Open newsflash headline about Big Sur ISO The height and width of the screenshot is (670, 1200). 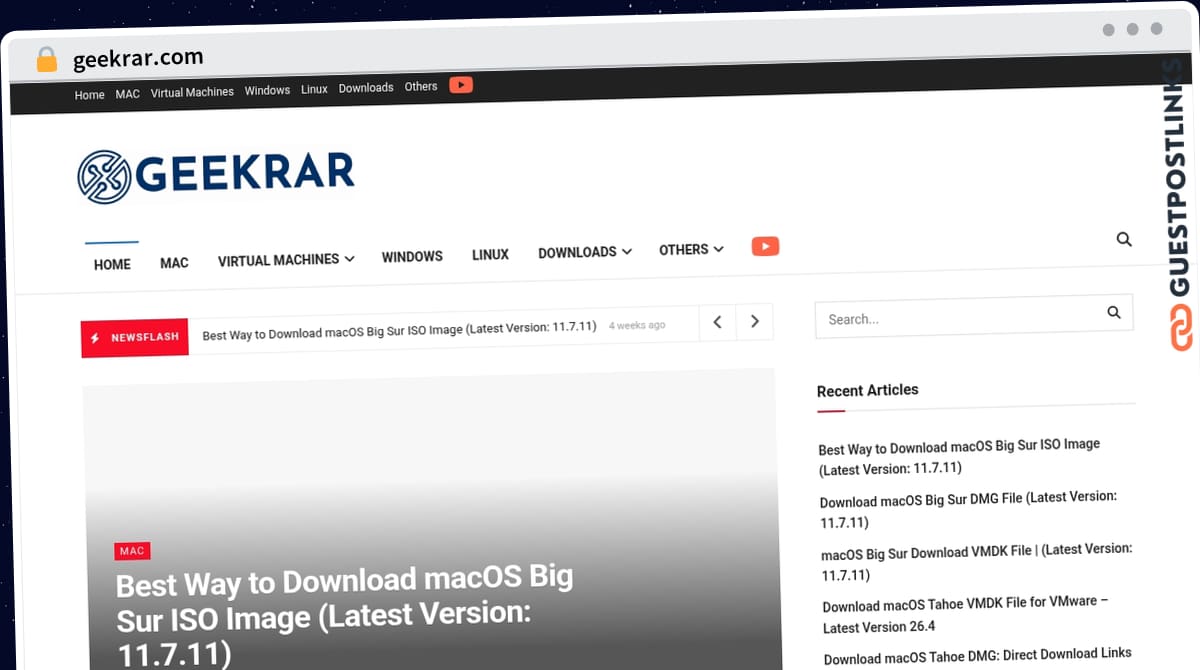(x=399, y=330)
